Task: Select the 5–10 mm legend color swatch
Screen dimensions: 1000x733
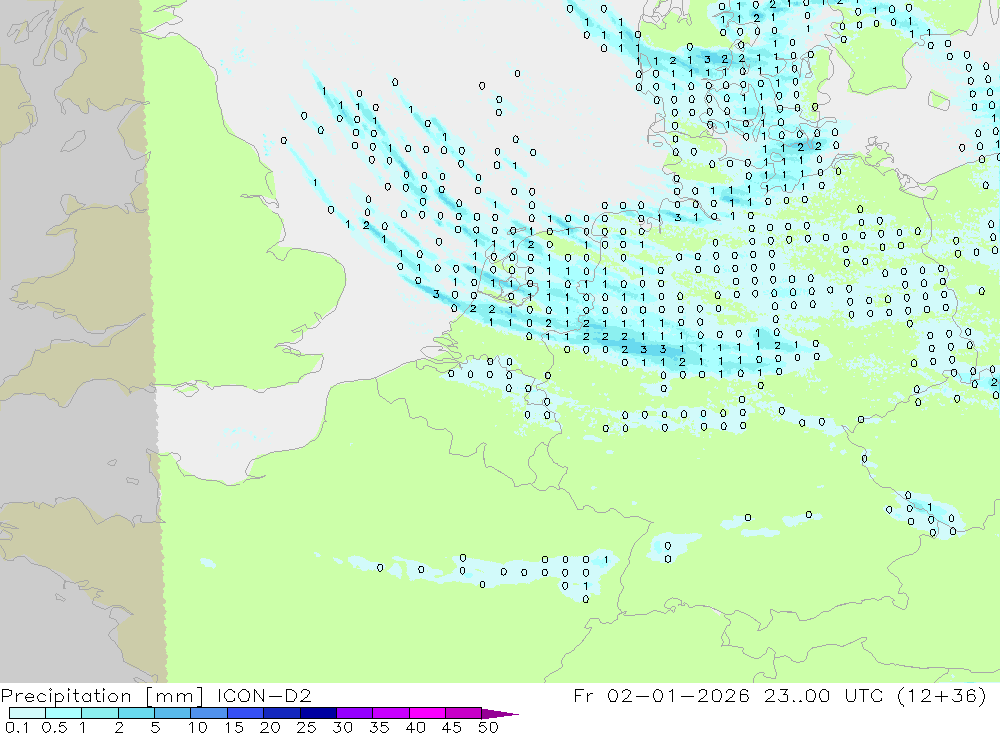Action: coord(173,713)
